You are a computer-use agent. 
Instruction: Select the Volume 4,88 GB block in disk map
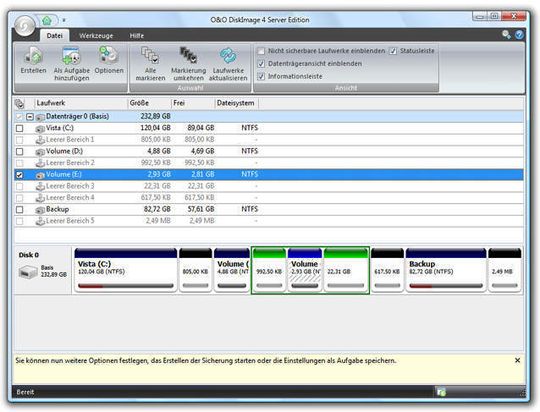click(232, 270)
